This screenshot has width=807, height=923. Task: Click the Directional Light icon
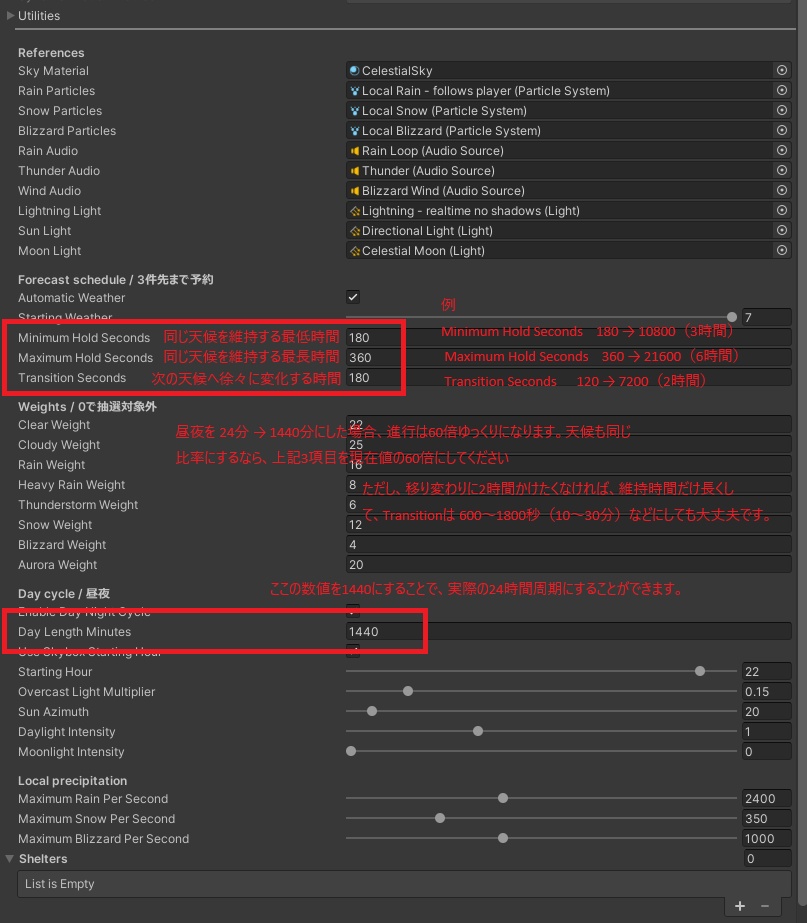click(x=354, y=231)
